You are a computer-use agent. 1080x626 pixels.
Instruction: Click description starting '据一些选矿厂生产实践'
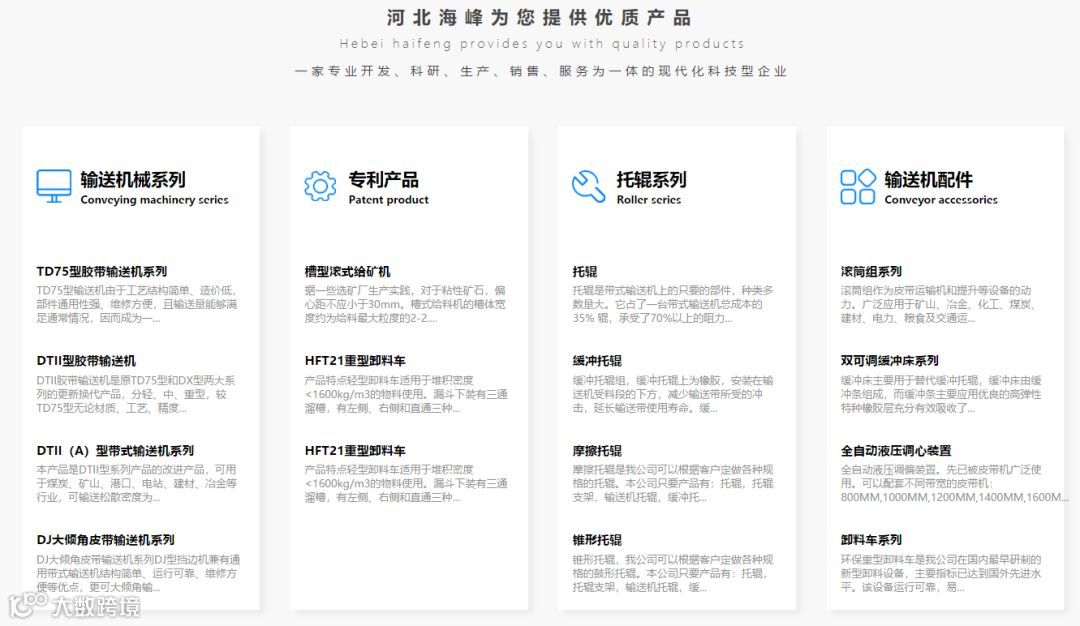(405, 304)
